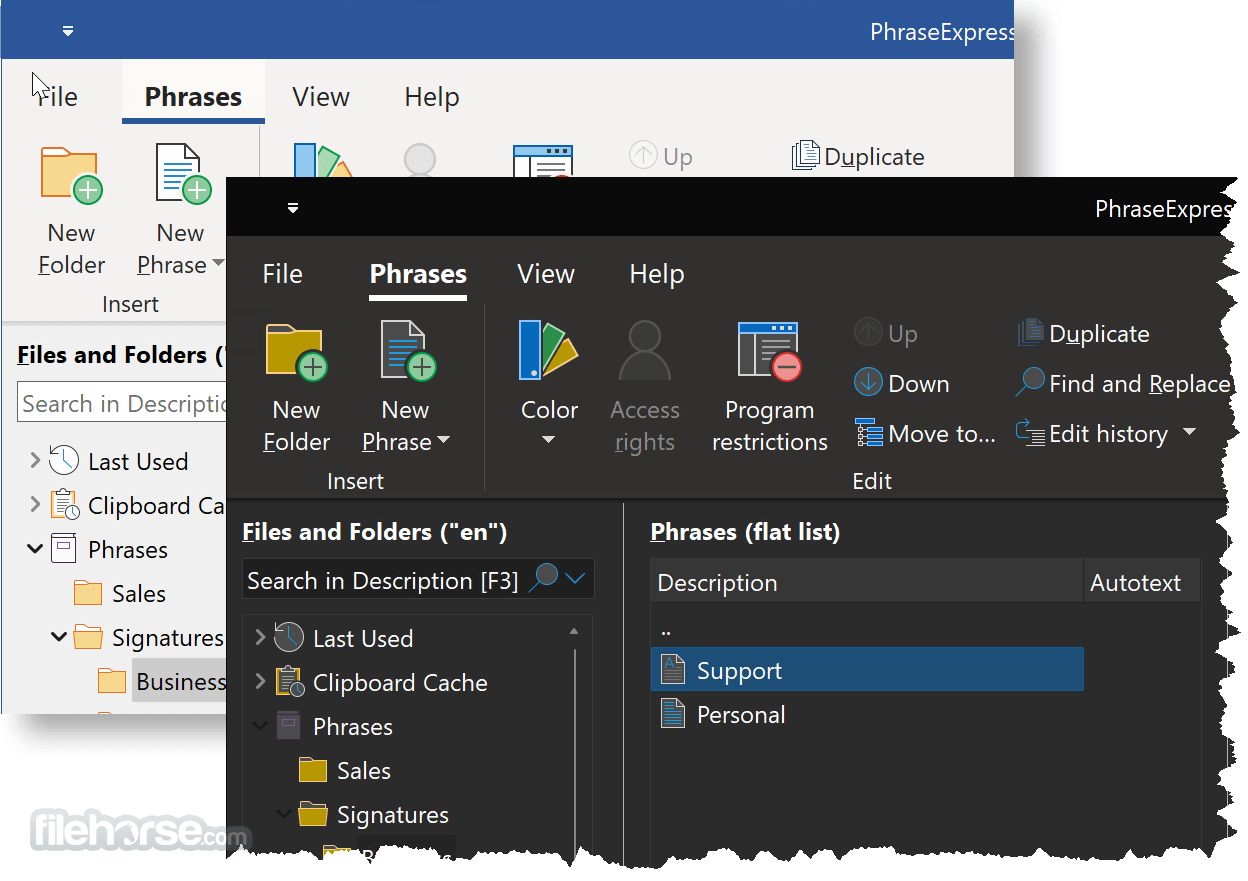Open the Help tab in dark window
The width and height of the screenshot is (1248, 881).
[656, 274]
